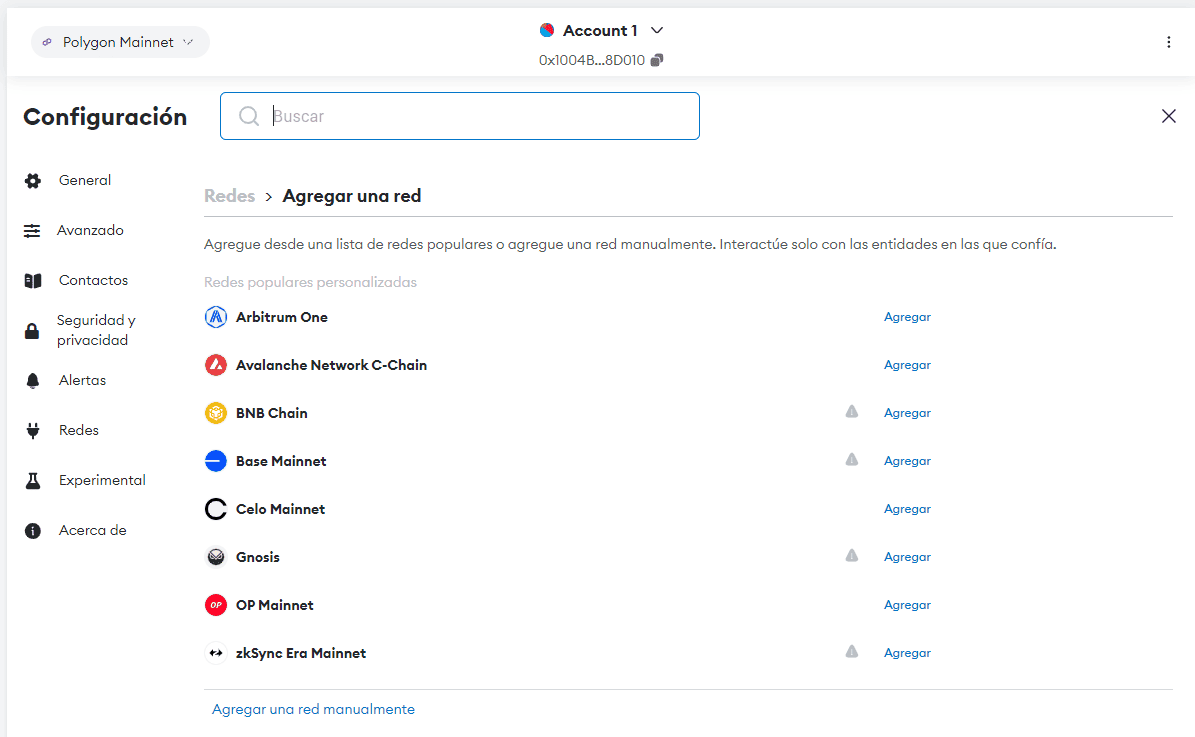Screen dimensions: 1195x737
Task: Click the Experimental flask icon
Action: [x=33, y=481]
